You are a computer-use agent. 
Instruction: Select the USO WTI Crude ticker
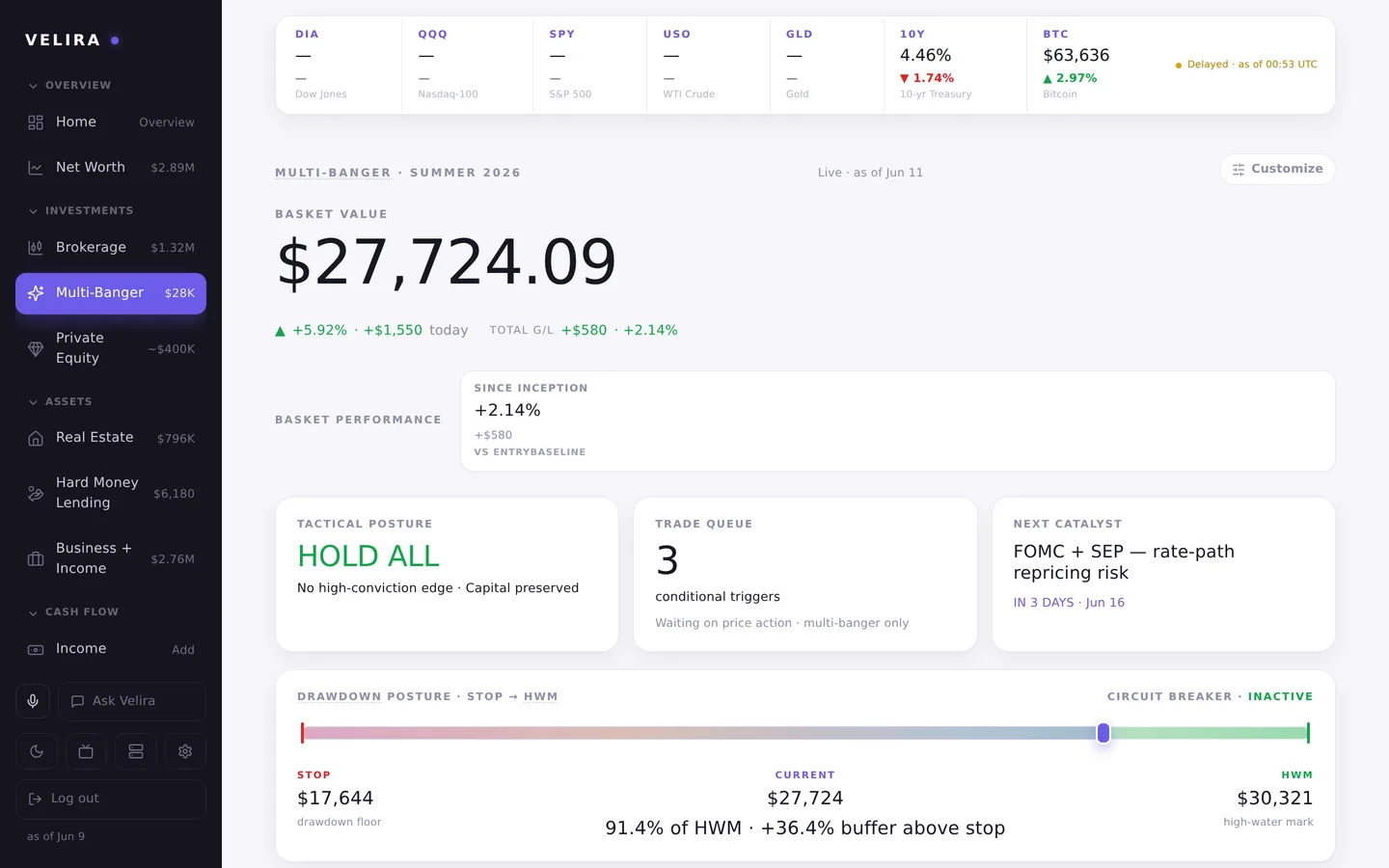click(709, 65)
